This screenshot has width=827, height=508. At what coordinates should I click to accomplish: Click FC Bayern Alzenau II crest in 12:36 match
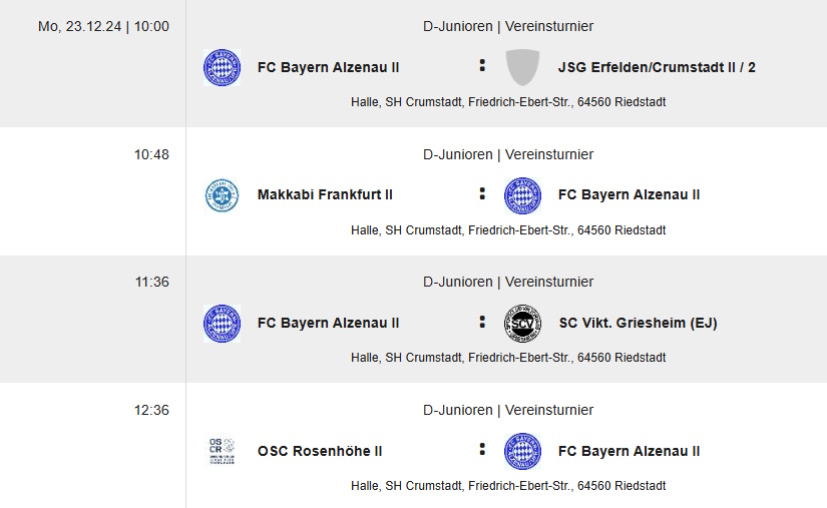click(522, 451)
